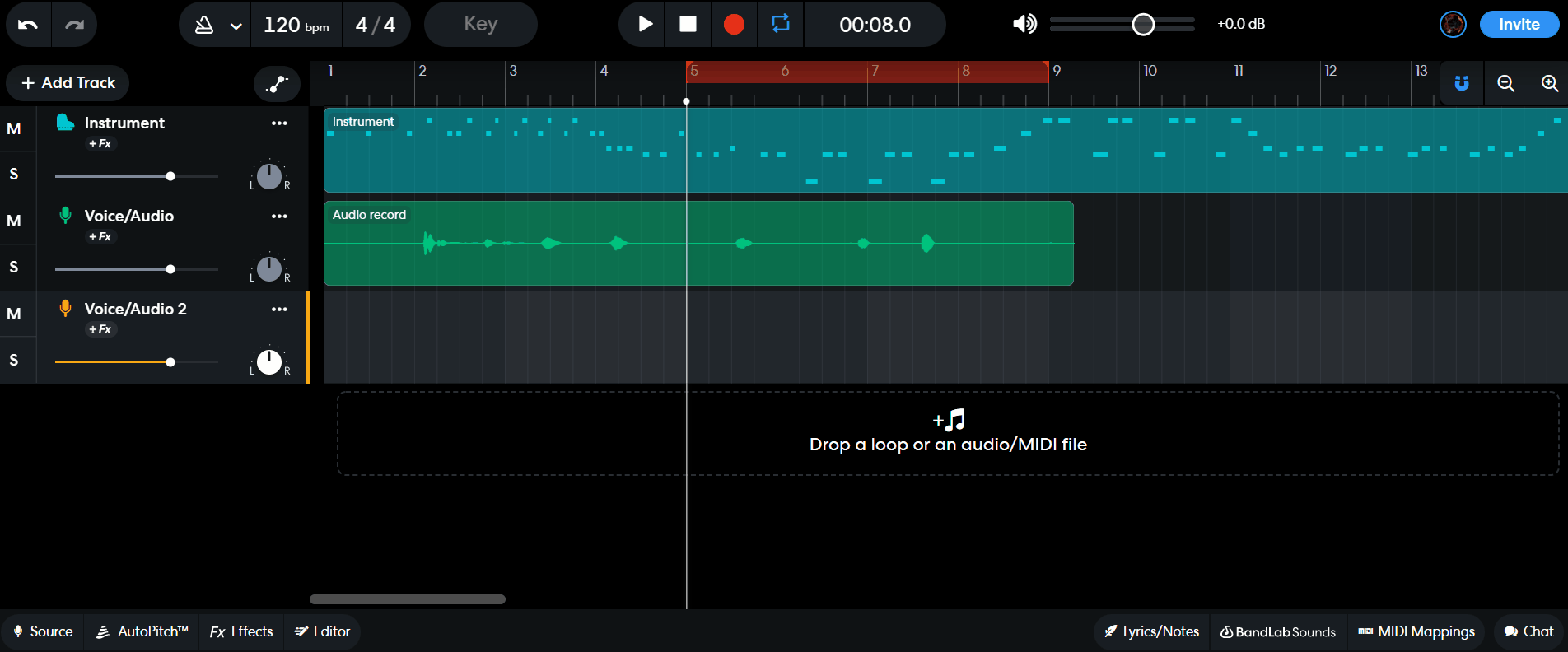The image size is (1568, 652).
Task: Open the 120 bpm tempo field
Action: [296, 25]
